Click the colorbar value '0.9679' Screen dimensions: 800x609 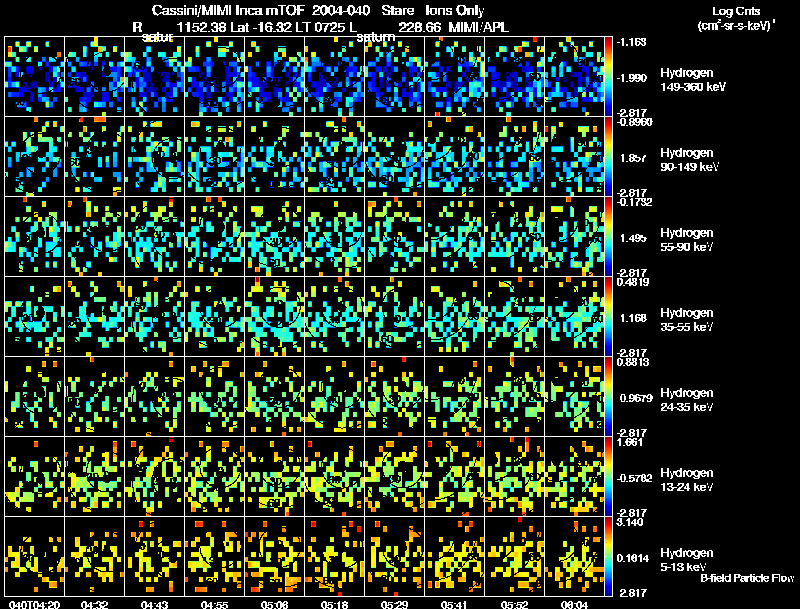[636, 398]
